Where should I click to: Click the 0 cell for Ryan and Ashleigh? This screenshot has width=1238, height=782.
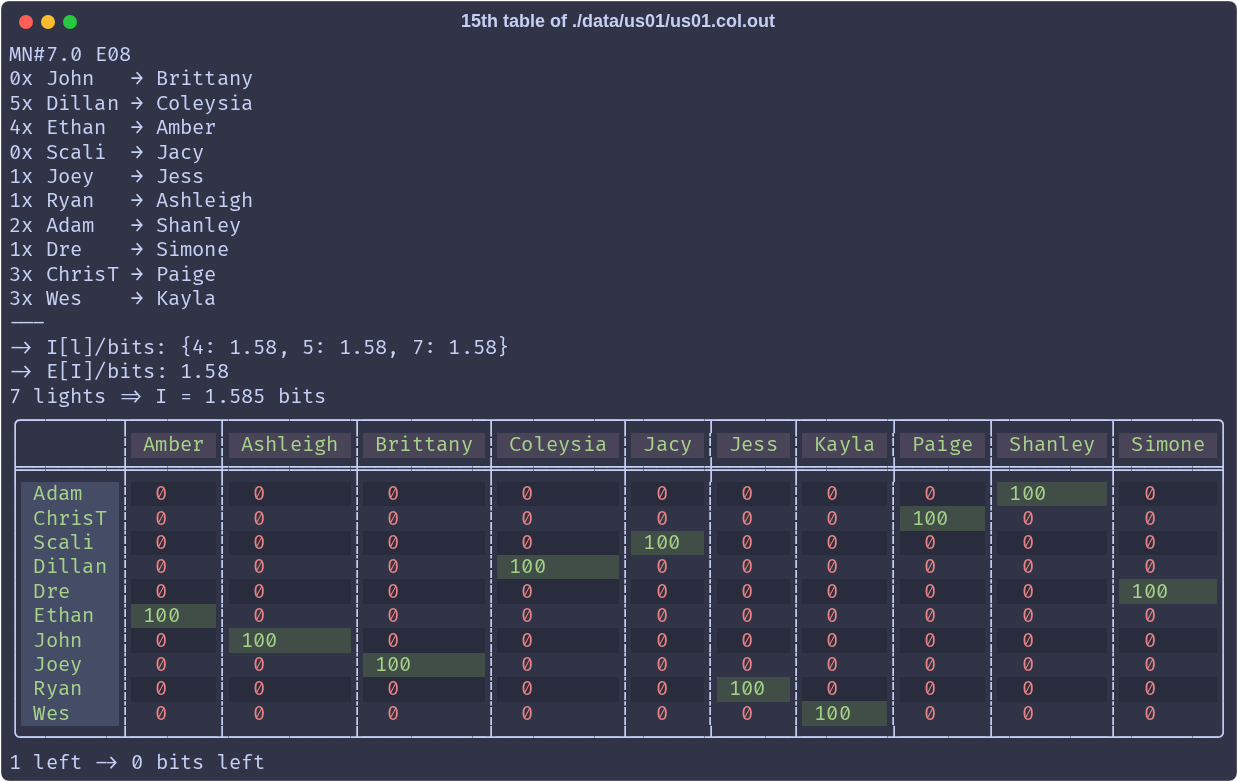click(x=290, y=689)
